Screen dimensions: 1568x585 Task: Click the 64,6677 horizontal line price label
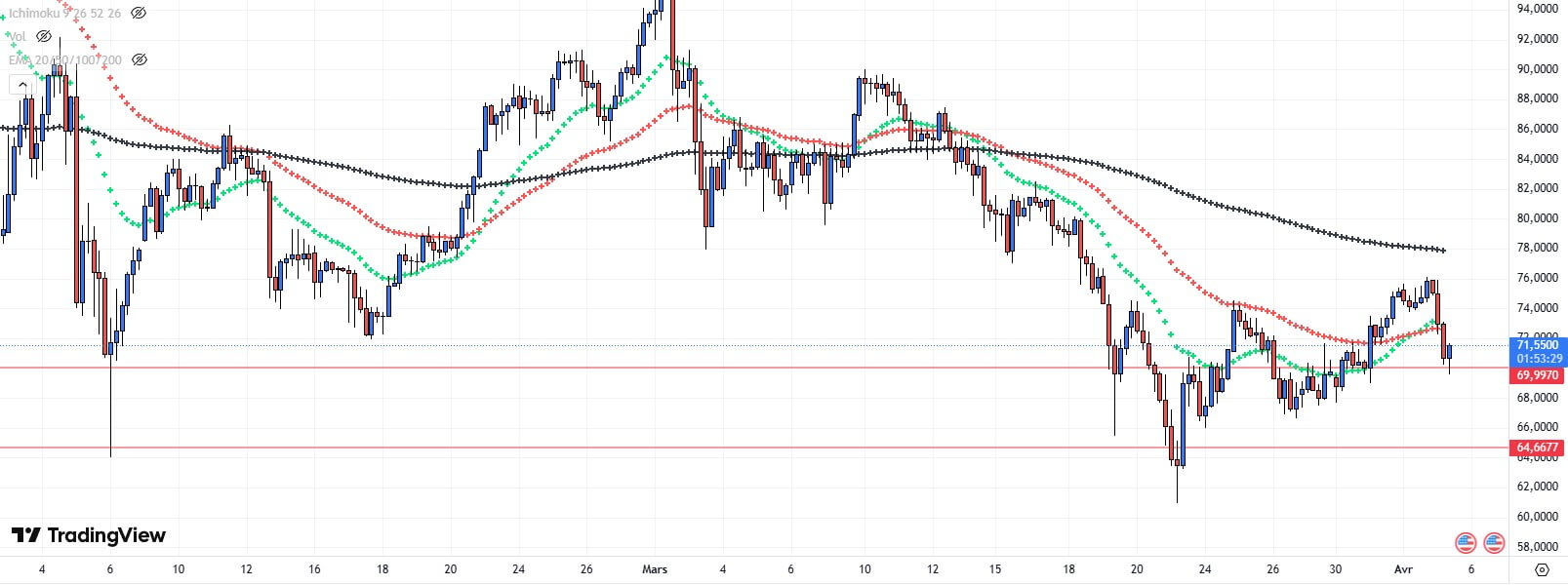point(1538,448)
